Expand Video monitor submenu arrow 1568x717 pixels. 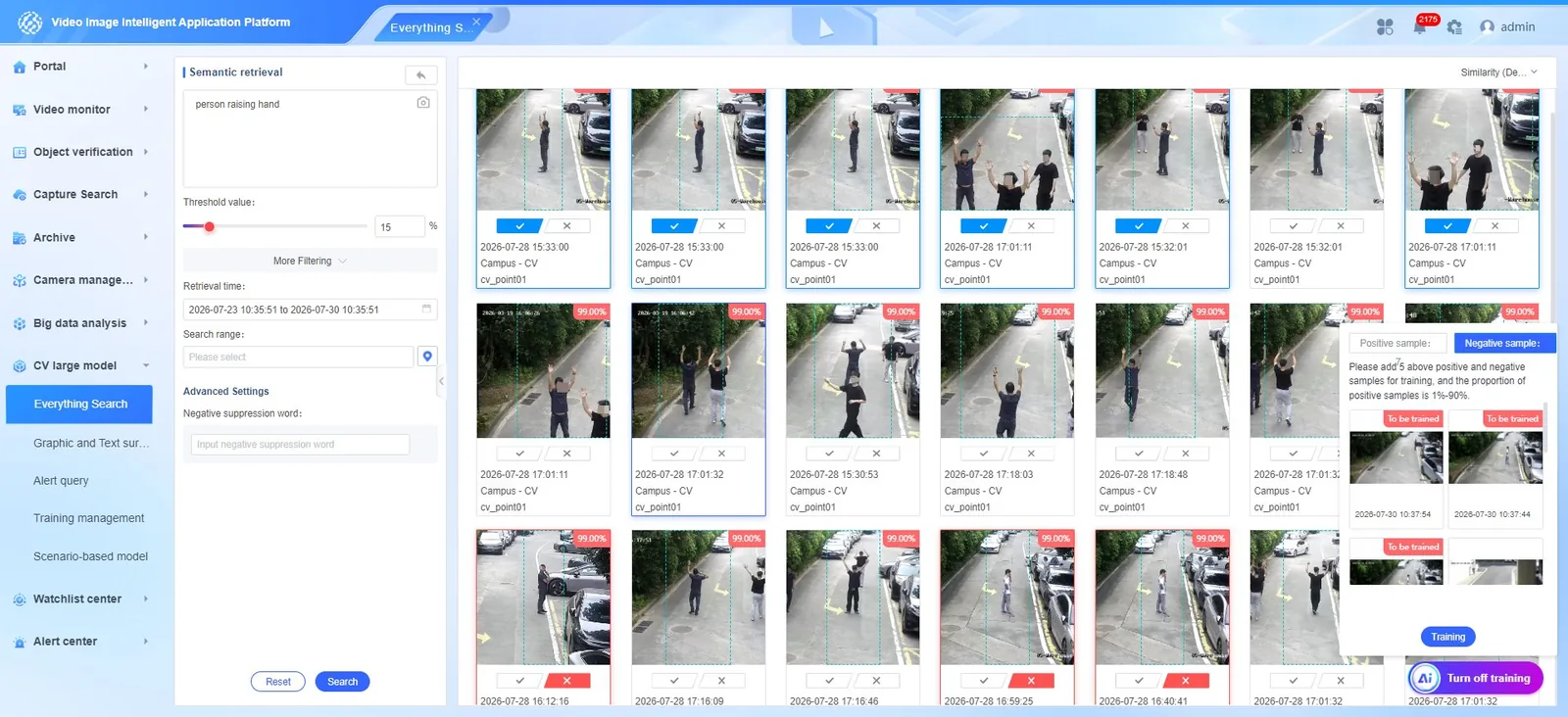(146, 109)
